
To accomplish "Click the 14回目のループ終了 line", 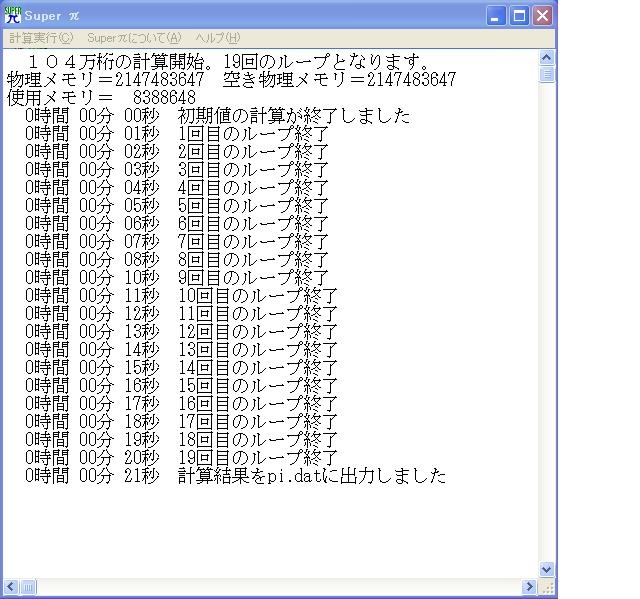I will tap(181, 368).
